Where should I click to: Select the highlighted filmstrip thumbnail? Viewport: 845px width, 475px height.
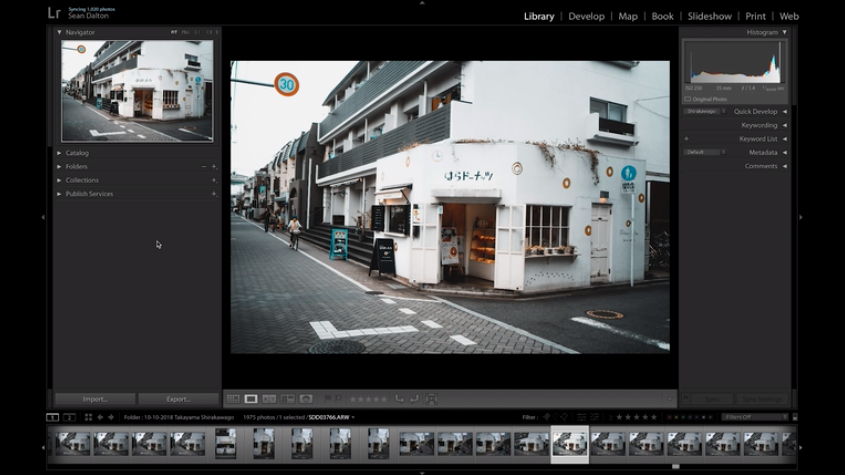click(570, 443)
